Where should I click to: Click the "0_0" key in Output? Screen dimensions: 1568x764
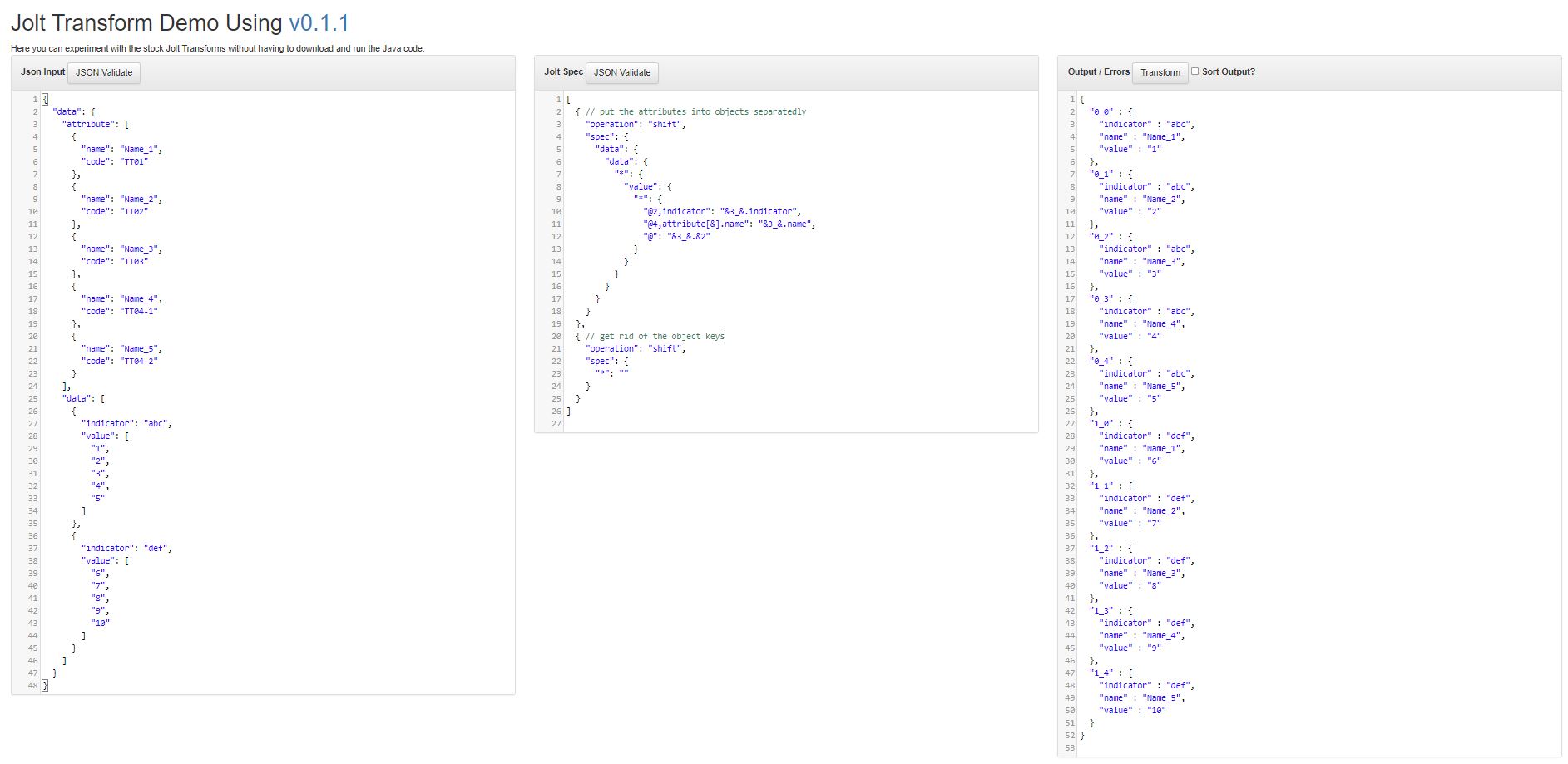pyautogui.click(x=1101, y=112)
